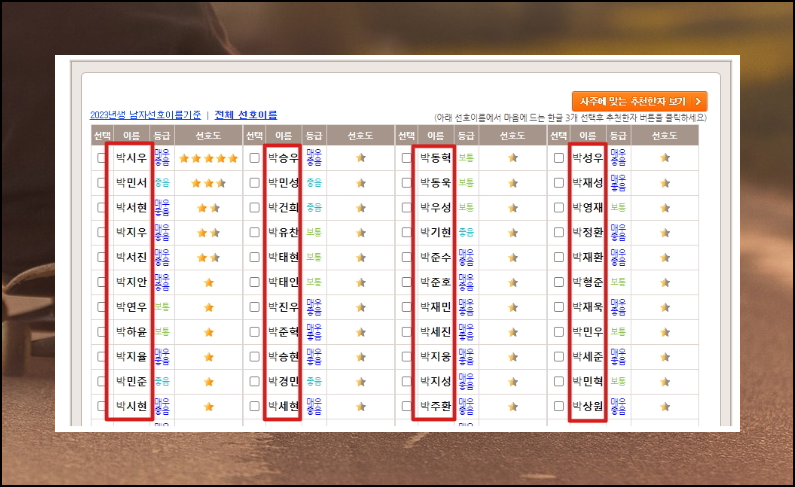Screen dimensions: 795x487
Task: Tick the checkbox for 박민성
Action: point(255,183)
